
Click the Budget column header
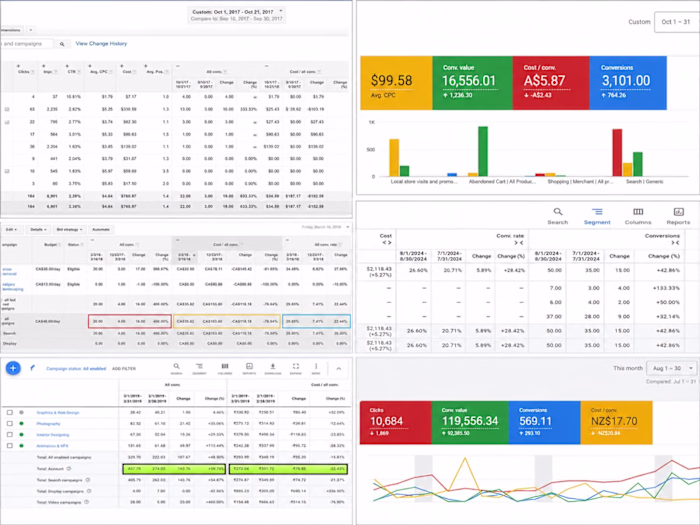[50, 245]
